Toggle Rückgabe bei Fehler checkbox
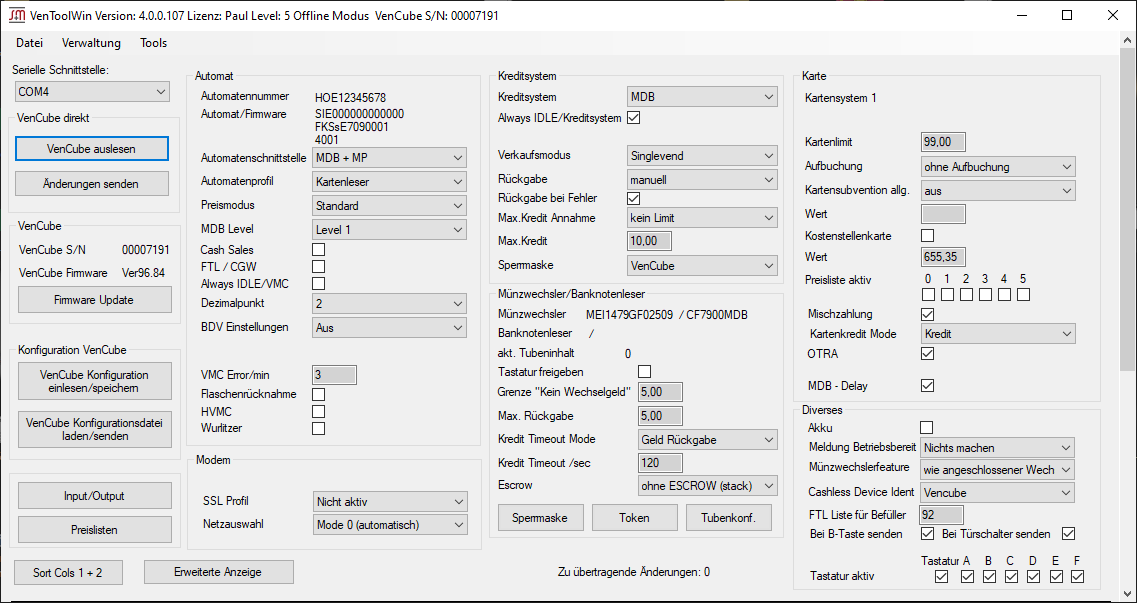Image resolution: width=1137 pixels, height=603 pixels. [633, 198]
